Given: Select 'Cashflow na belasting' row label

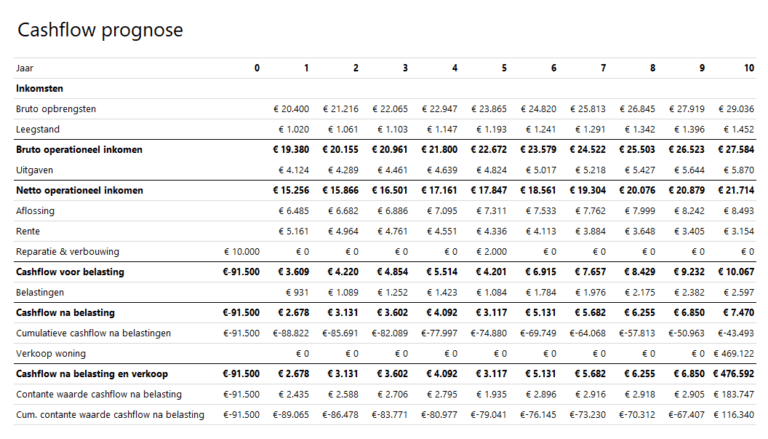Looking at the screenshot, I should point(66,313).
